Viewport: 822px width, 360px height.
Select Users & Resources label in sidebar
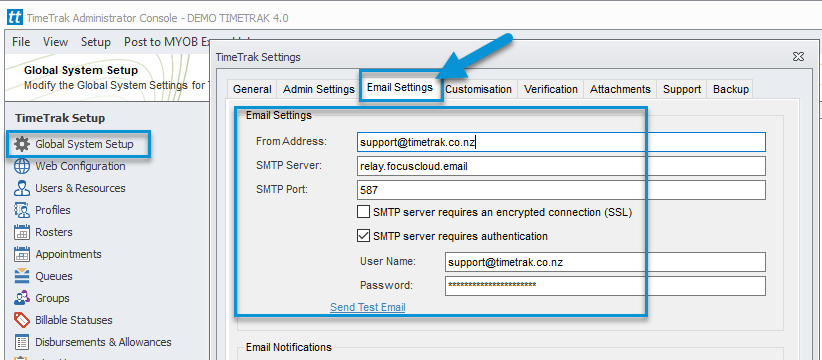tap(80, 188)
